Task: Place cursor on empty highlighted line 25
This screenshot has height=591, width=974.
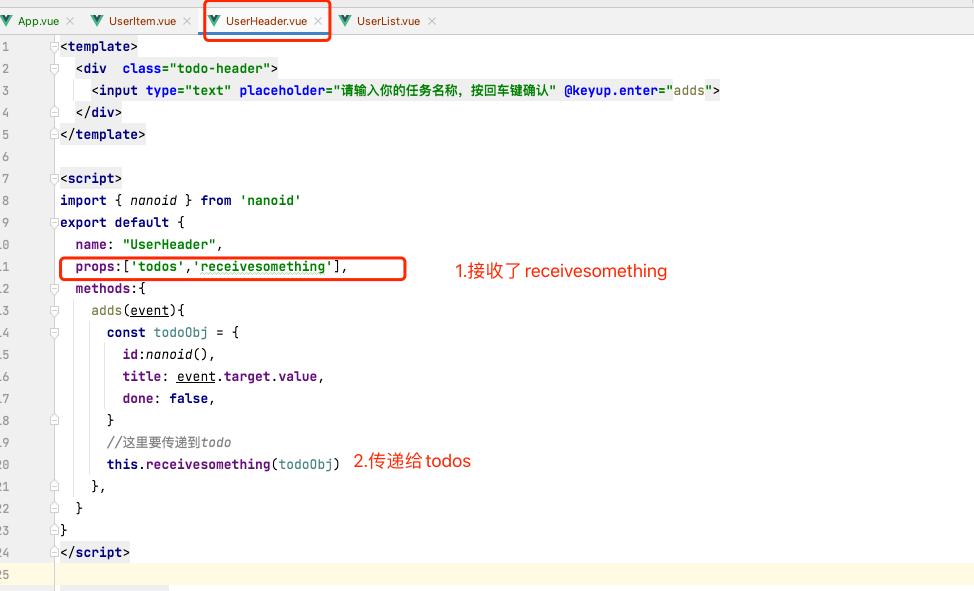Action: 516,574
